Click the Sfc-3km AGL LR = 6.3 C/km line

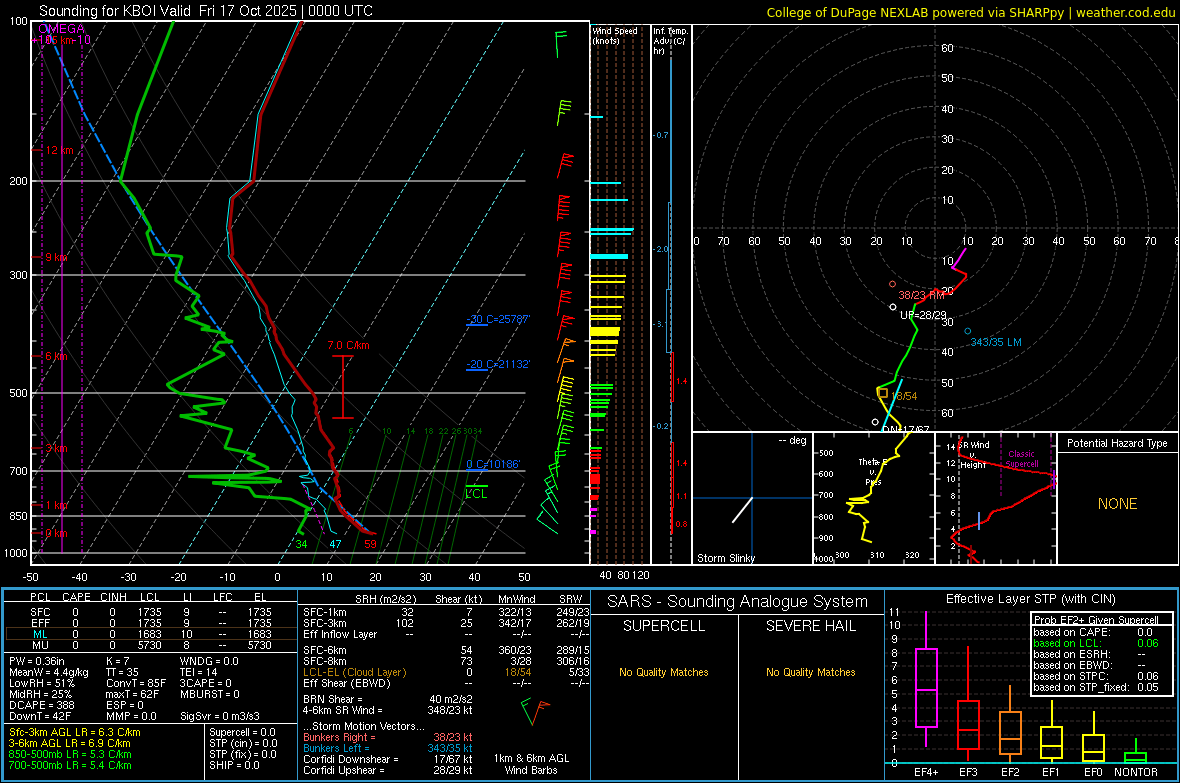tap(75, 732)
